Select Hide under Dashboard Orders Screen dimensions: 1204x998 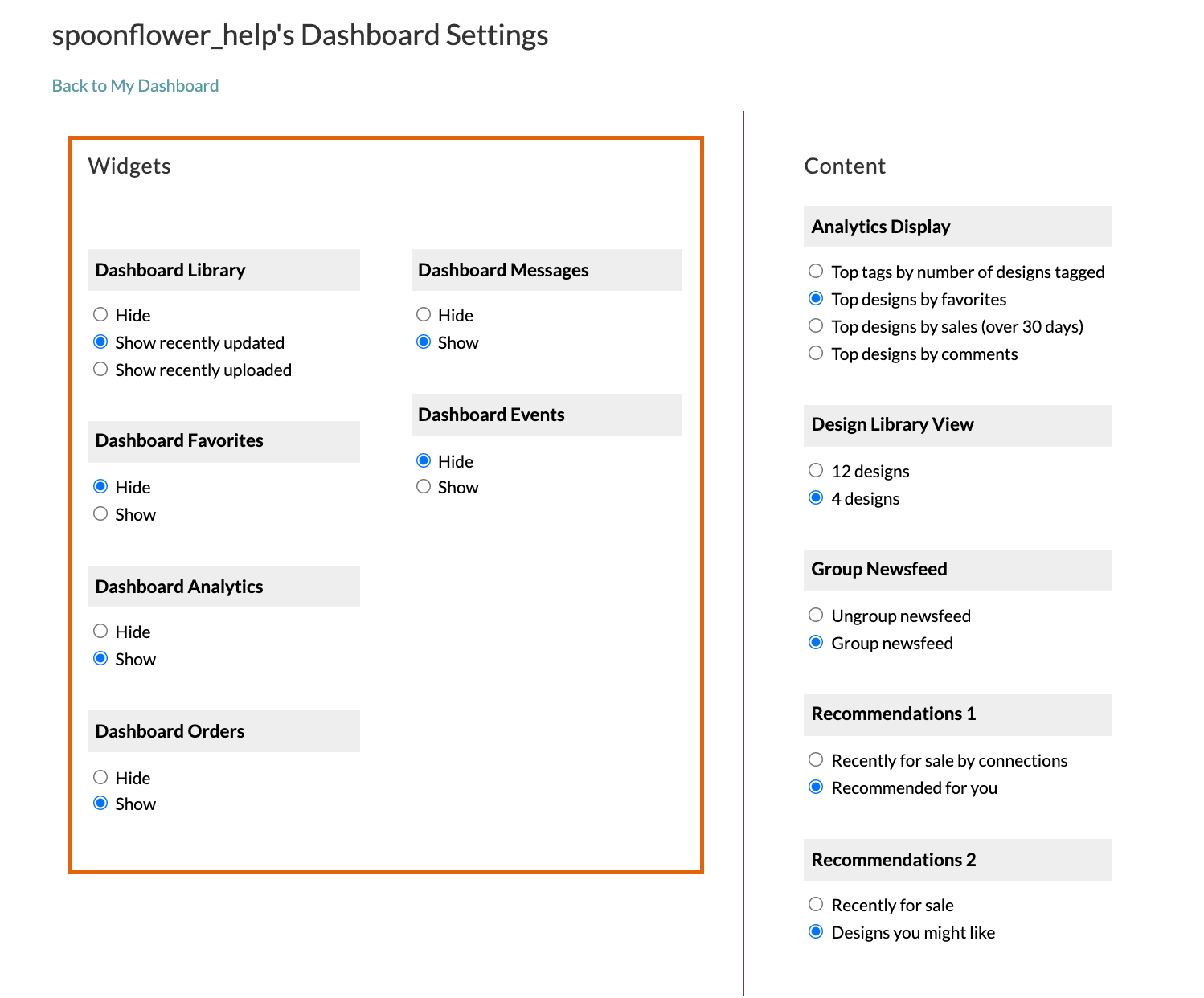100,777
